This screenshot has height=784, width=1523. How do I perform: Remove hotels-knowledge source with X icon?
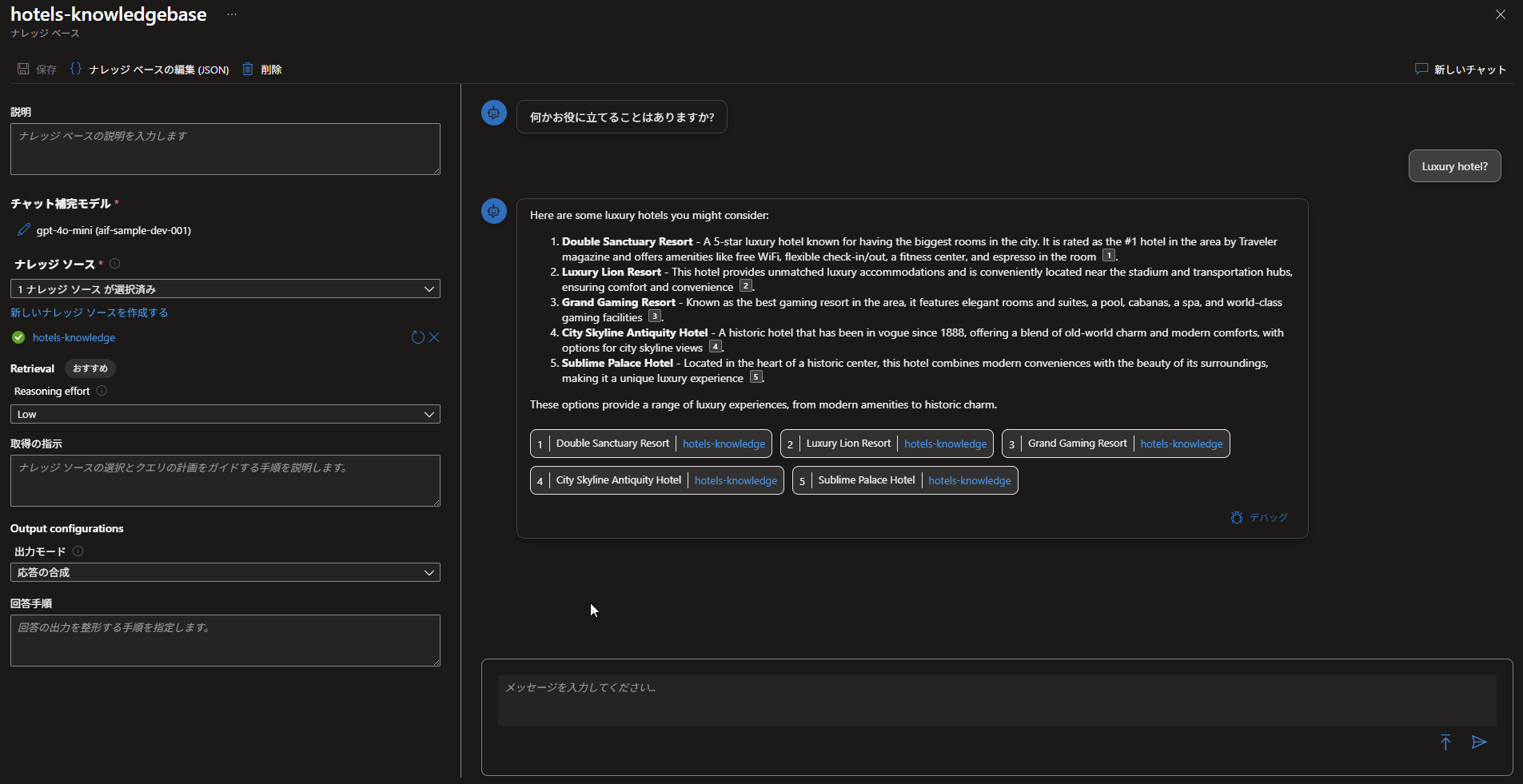pos(434,337)
